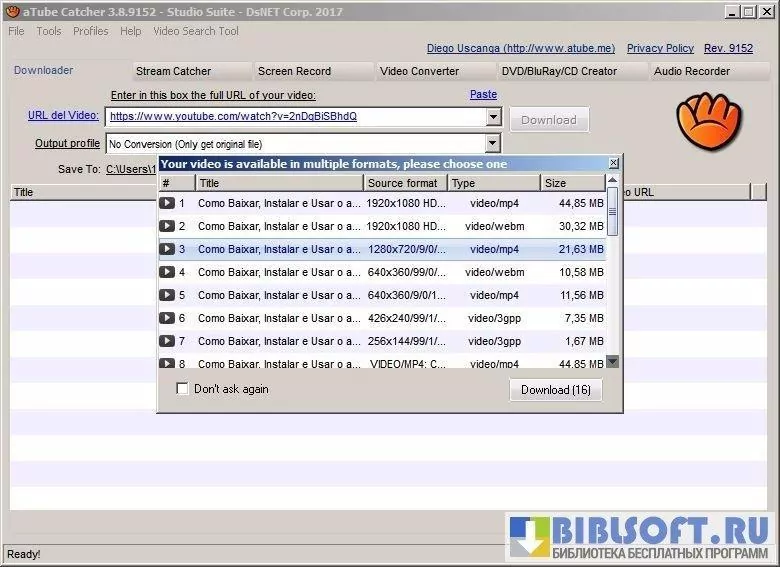
Task: Click the play icon of row 4
Action: coord(167,272)
